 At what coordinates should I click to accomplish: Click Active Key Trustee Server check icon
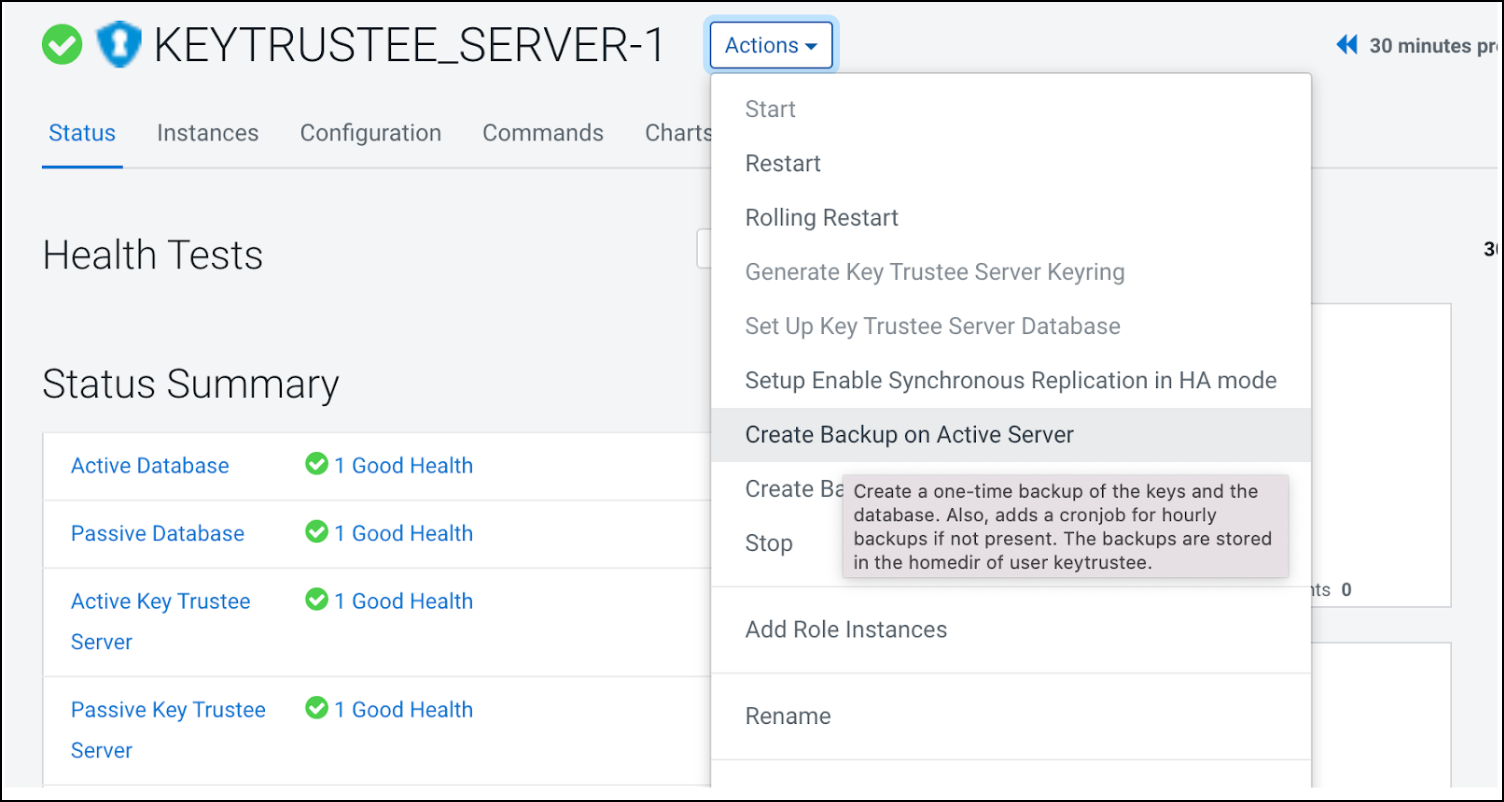tap(317, 601)
